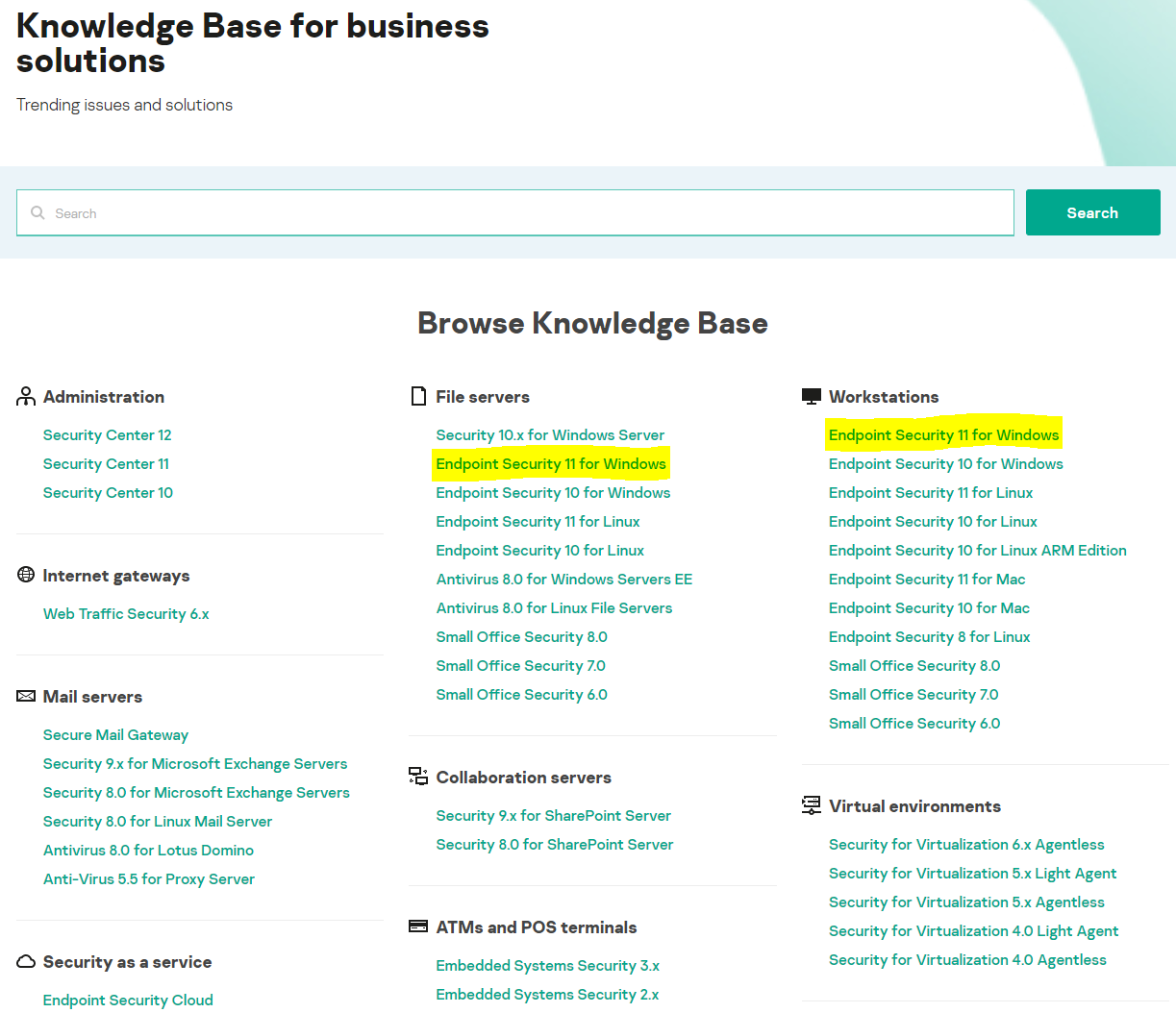Click Trending issues and solutions text
This screenshot has height=1013, width=1176.
[x=124, y=105]
